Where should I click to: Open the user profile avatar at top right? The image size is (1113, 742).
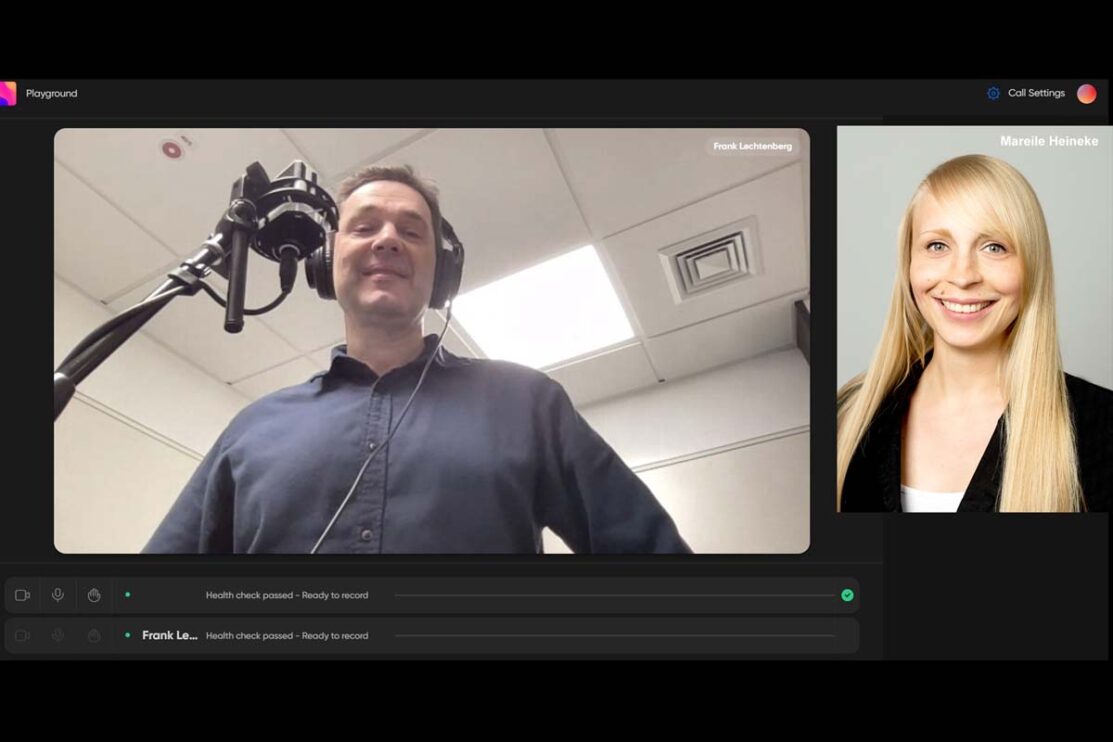(x=1086, y=93)
